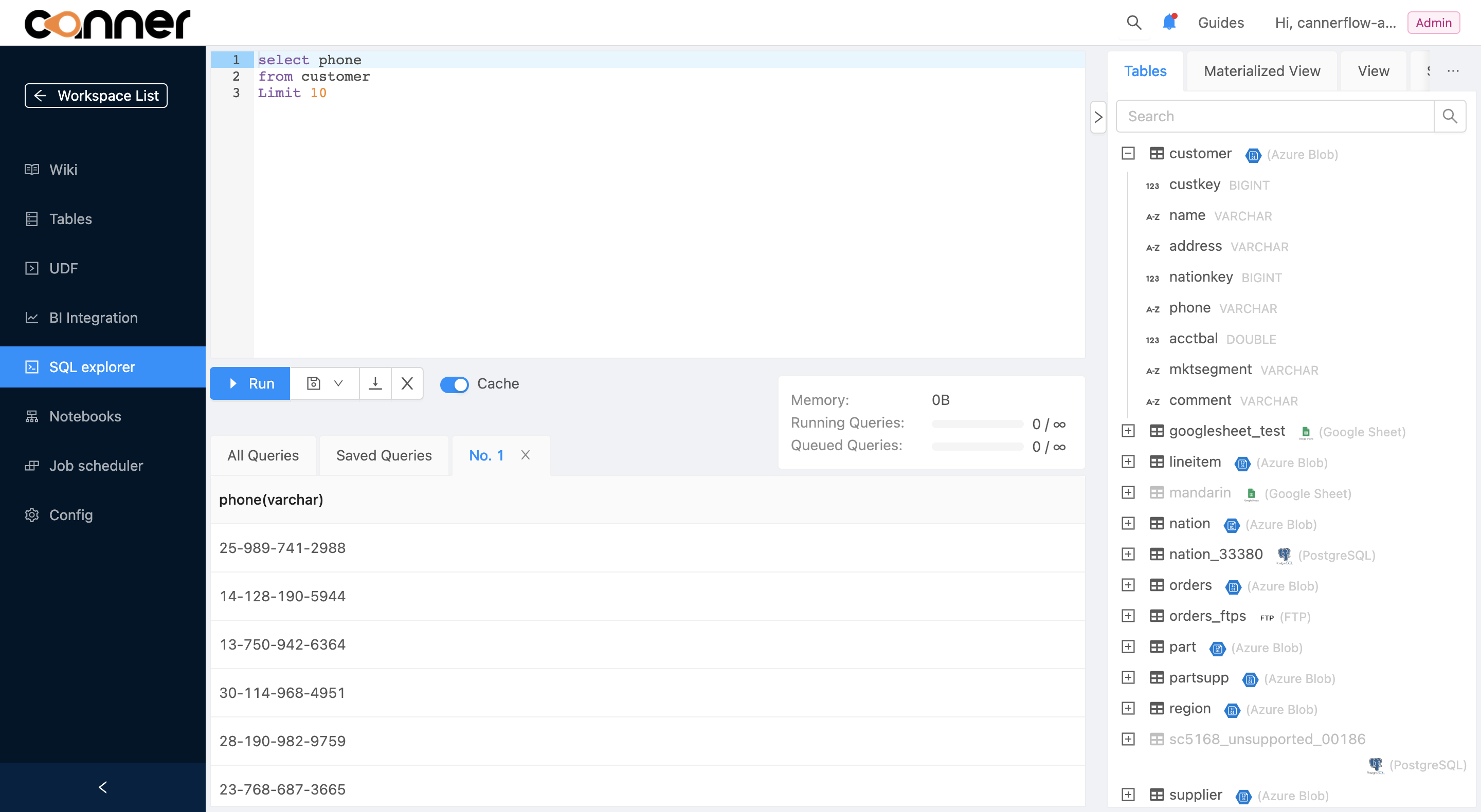This screenshot has height=812, width=1481.
Task: Click the search magnifier in the top bar
Action: pyautogui.click(x=1134, y=23)
